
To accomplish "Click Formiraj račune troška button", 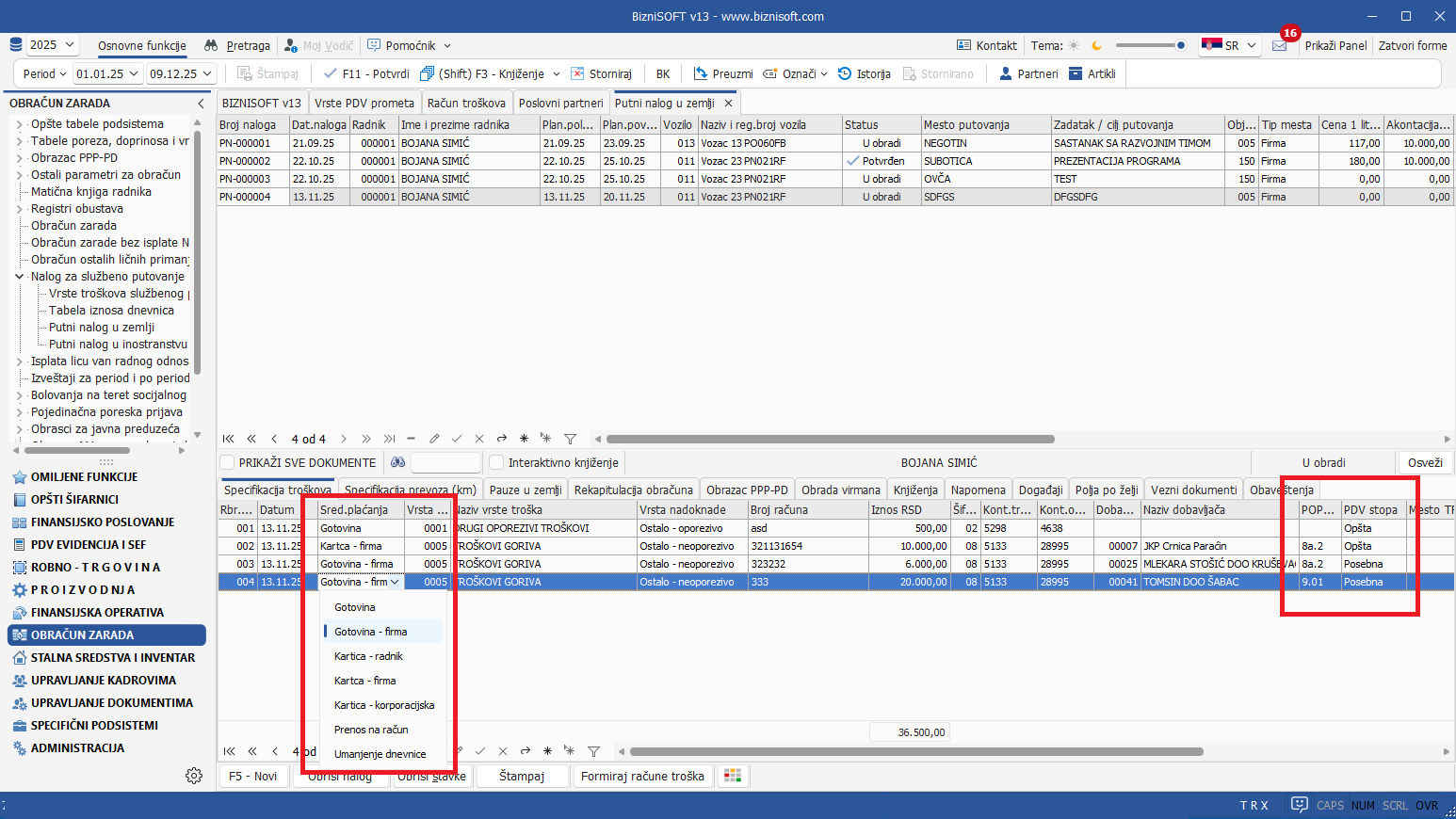I will 642,776.
